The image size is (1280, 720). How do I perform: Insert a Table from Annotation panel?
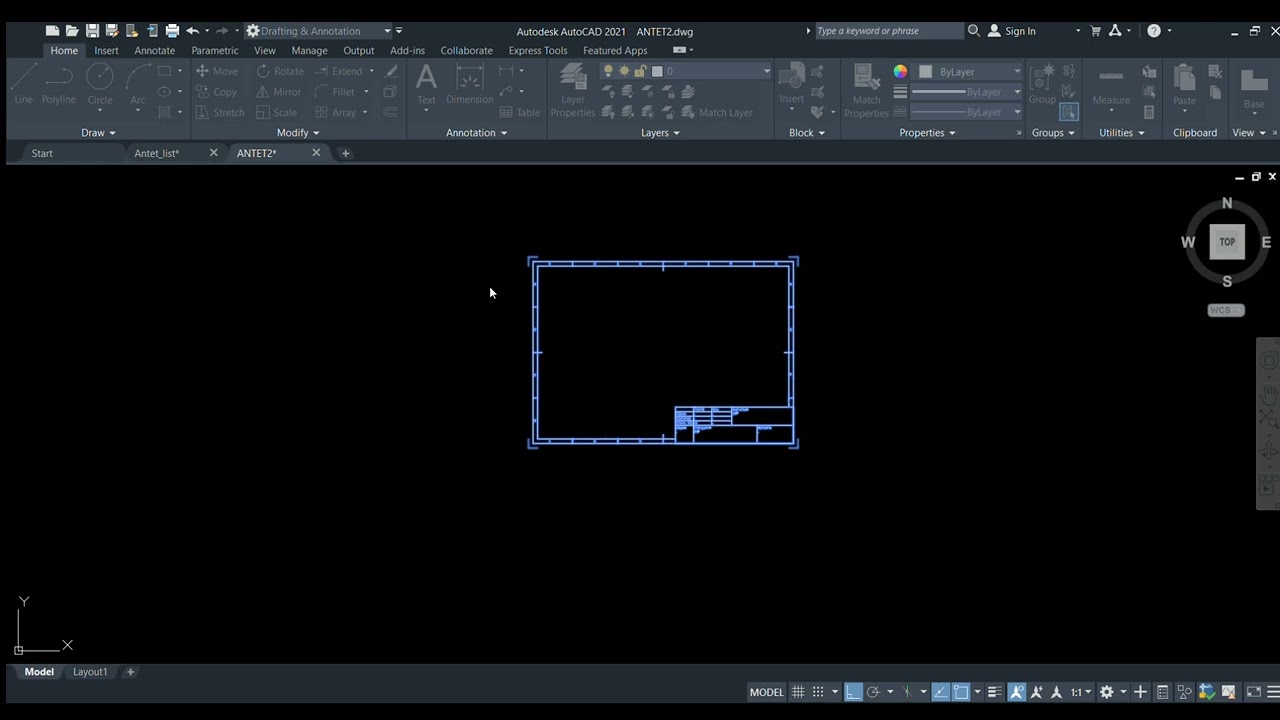click(x=520, y=113)
